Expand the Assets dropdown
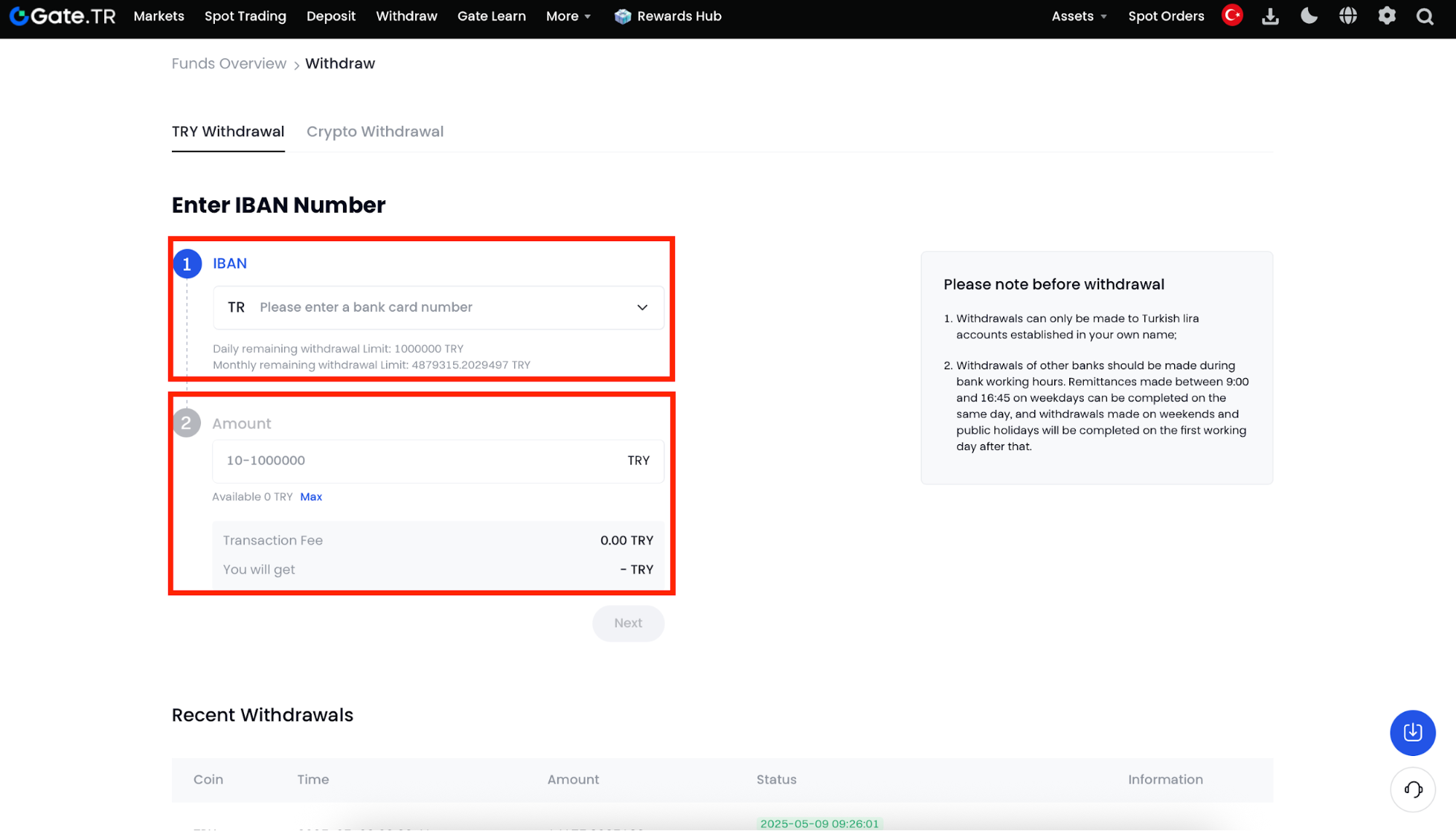 [x=1079, y=16]
